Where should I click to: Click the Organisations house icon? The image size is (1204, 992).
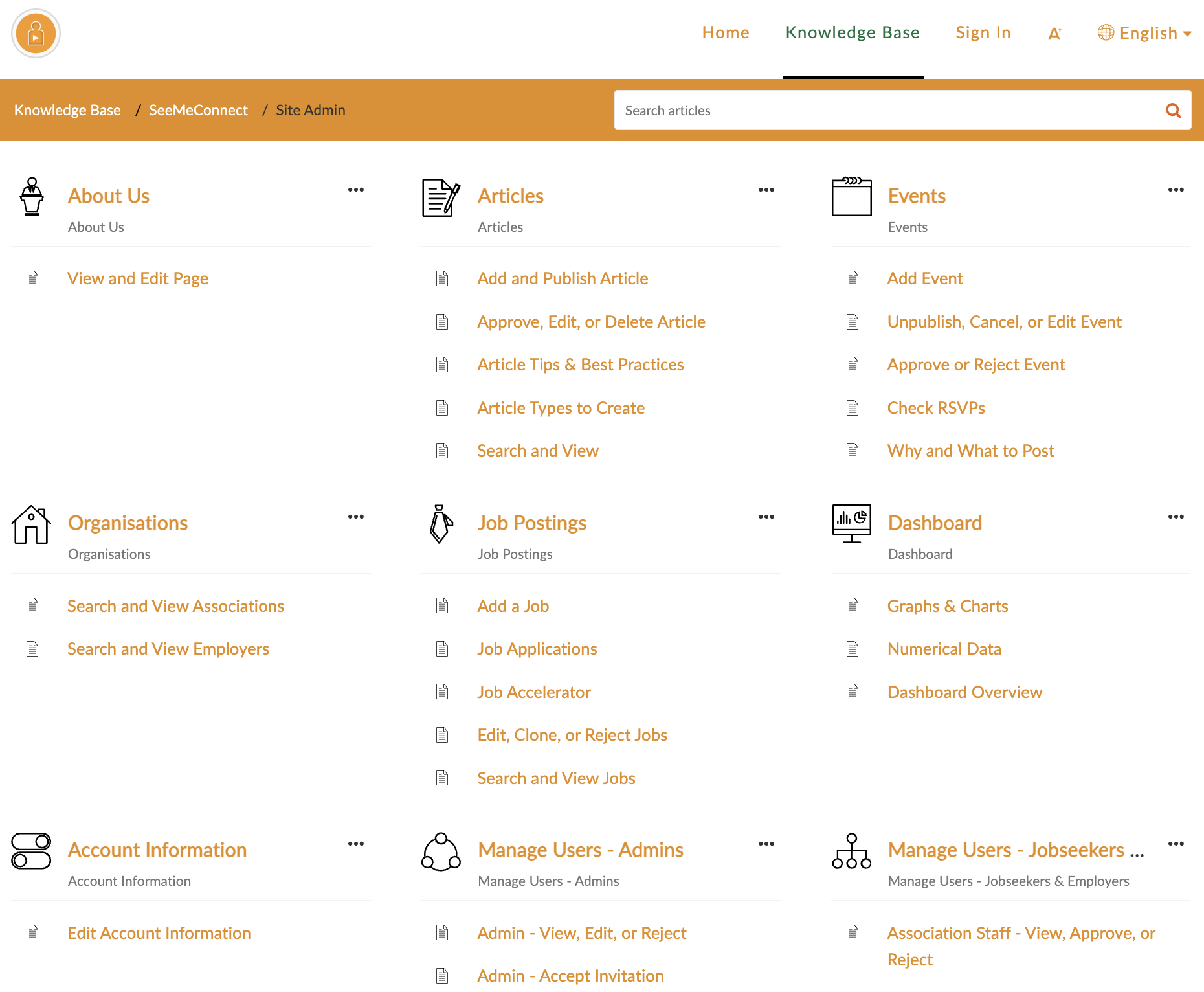[31, 524]
